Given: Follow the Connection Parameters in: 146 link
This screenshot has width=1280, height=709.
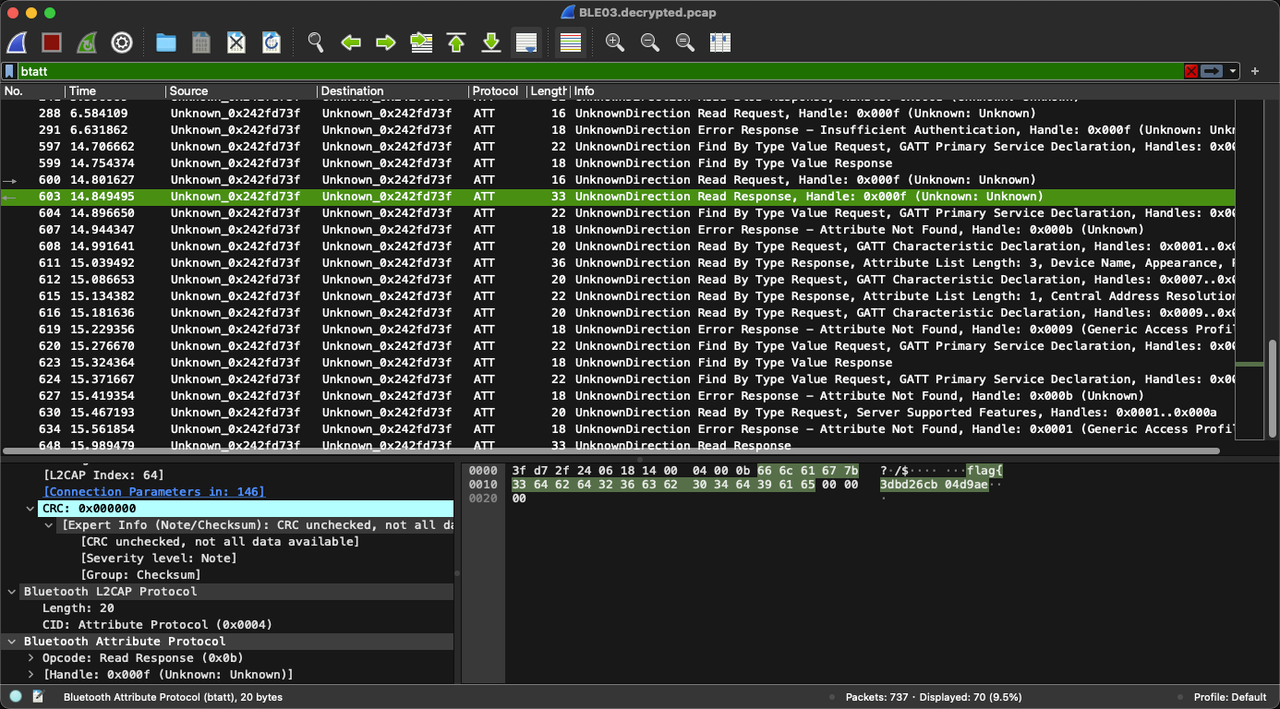Looking at the screenshot, I should point(154,492).
